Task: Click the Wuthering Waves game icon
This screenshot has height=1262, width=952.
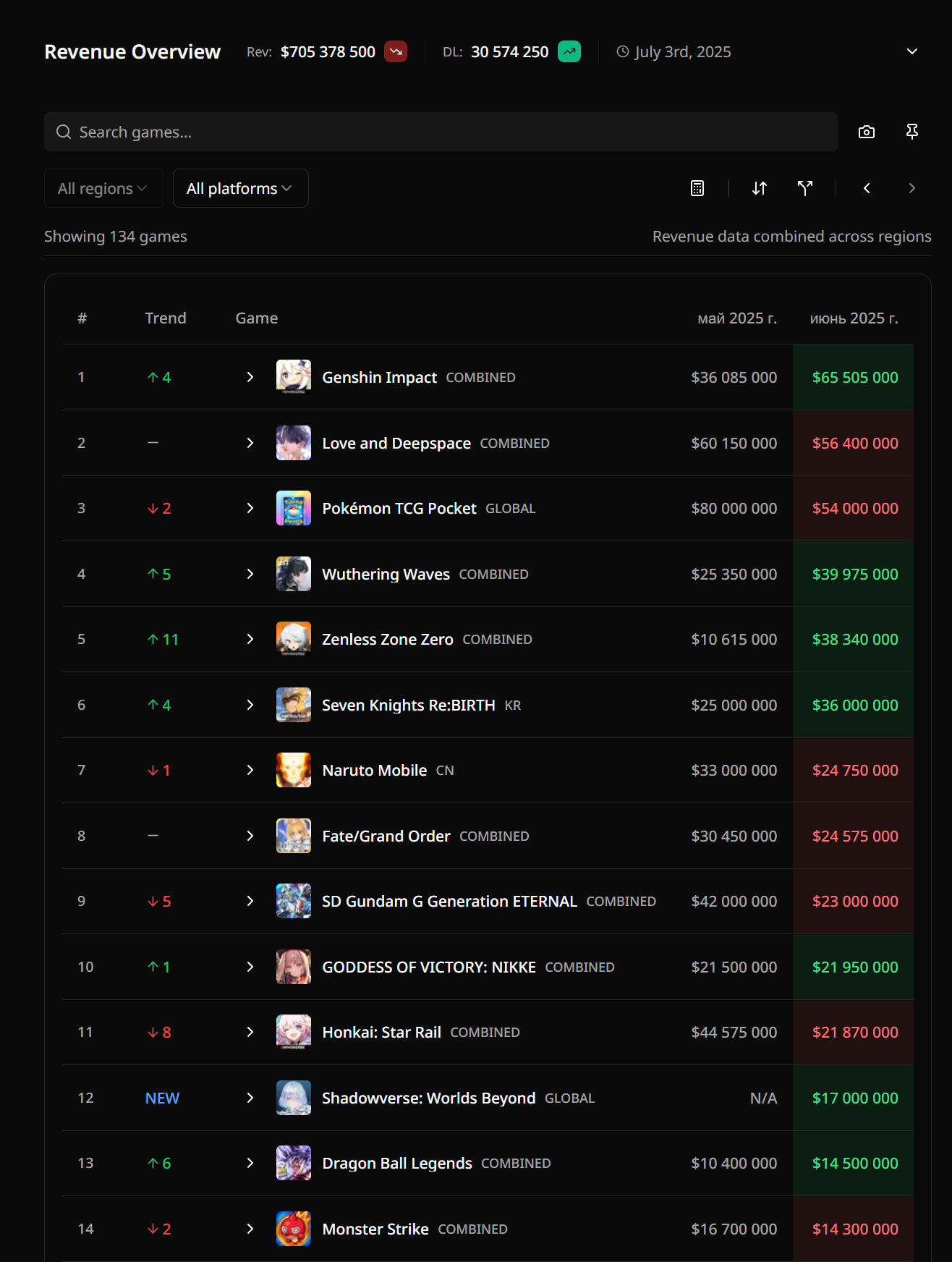Action: coord(294,574)
